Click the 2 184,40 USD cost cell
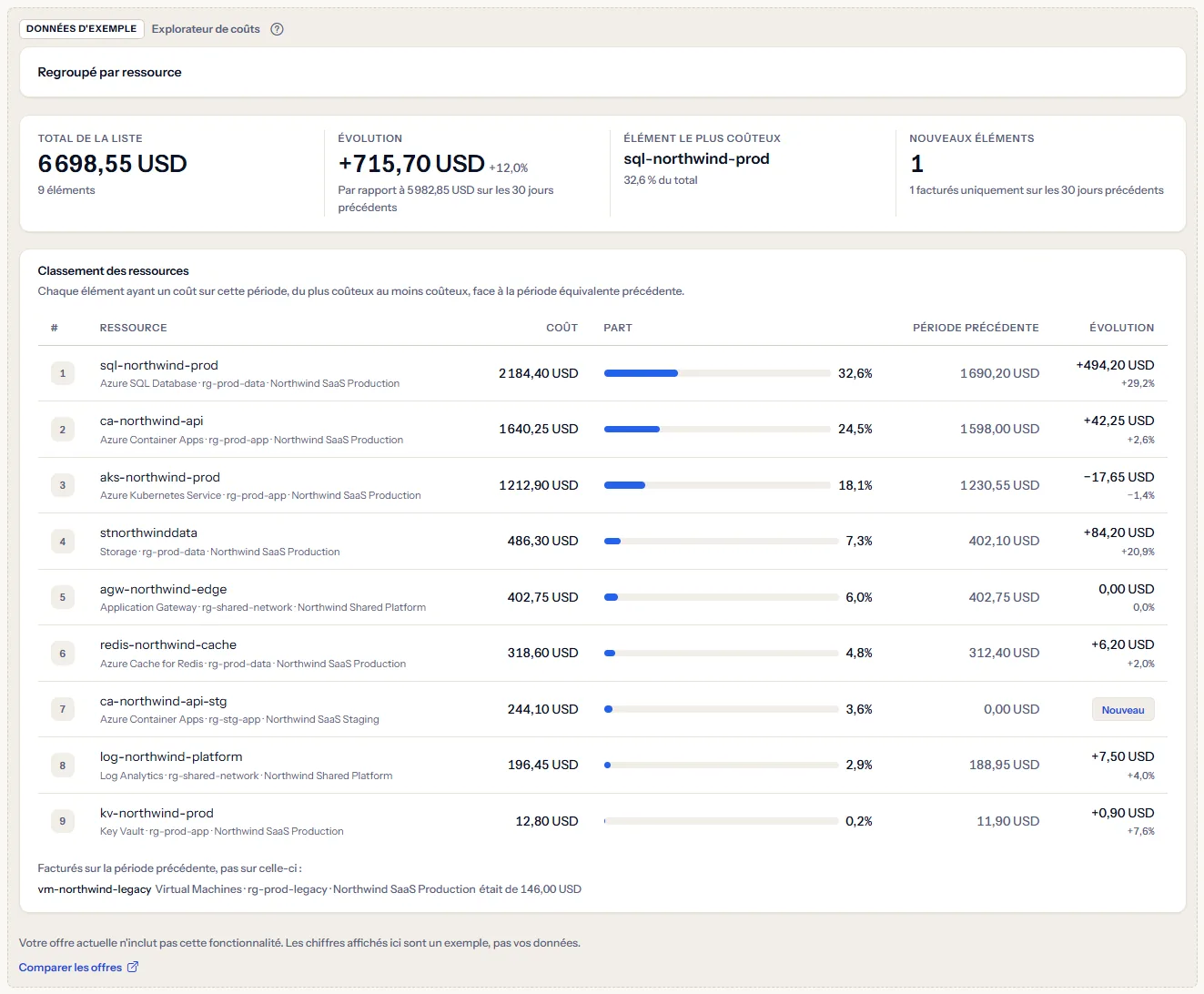The height and width of the screenshot is (994, 1204). (x=539, y=373)
